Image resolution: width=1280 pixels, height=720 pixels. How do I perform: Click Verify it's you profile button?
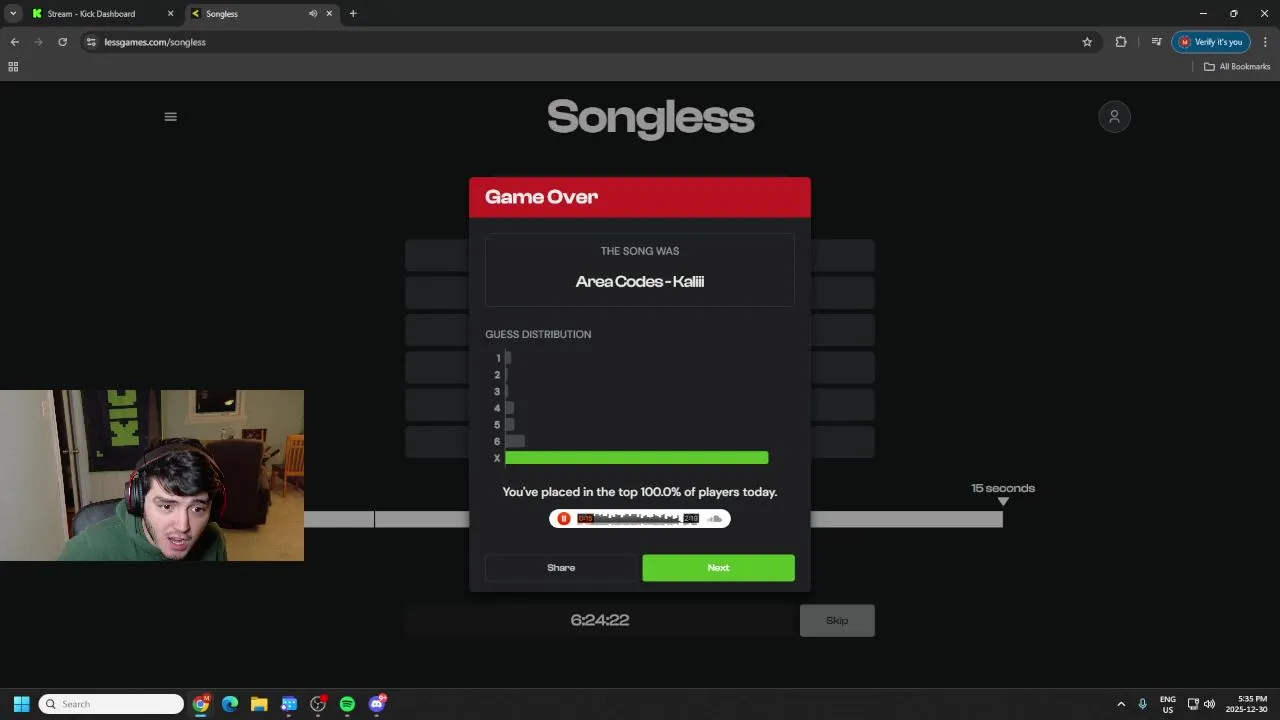coord(1211,42)
